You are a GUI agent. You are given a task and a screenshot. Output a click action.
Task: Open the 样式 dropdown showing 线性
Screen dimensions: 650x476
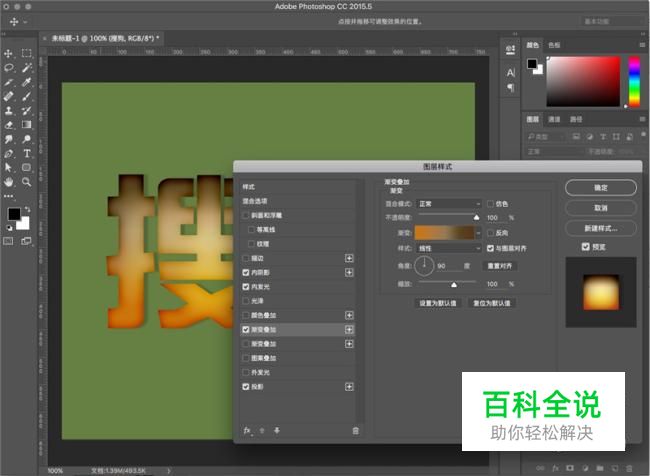pos(449,248)
